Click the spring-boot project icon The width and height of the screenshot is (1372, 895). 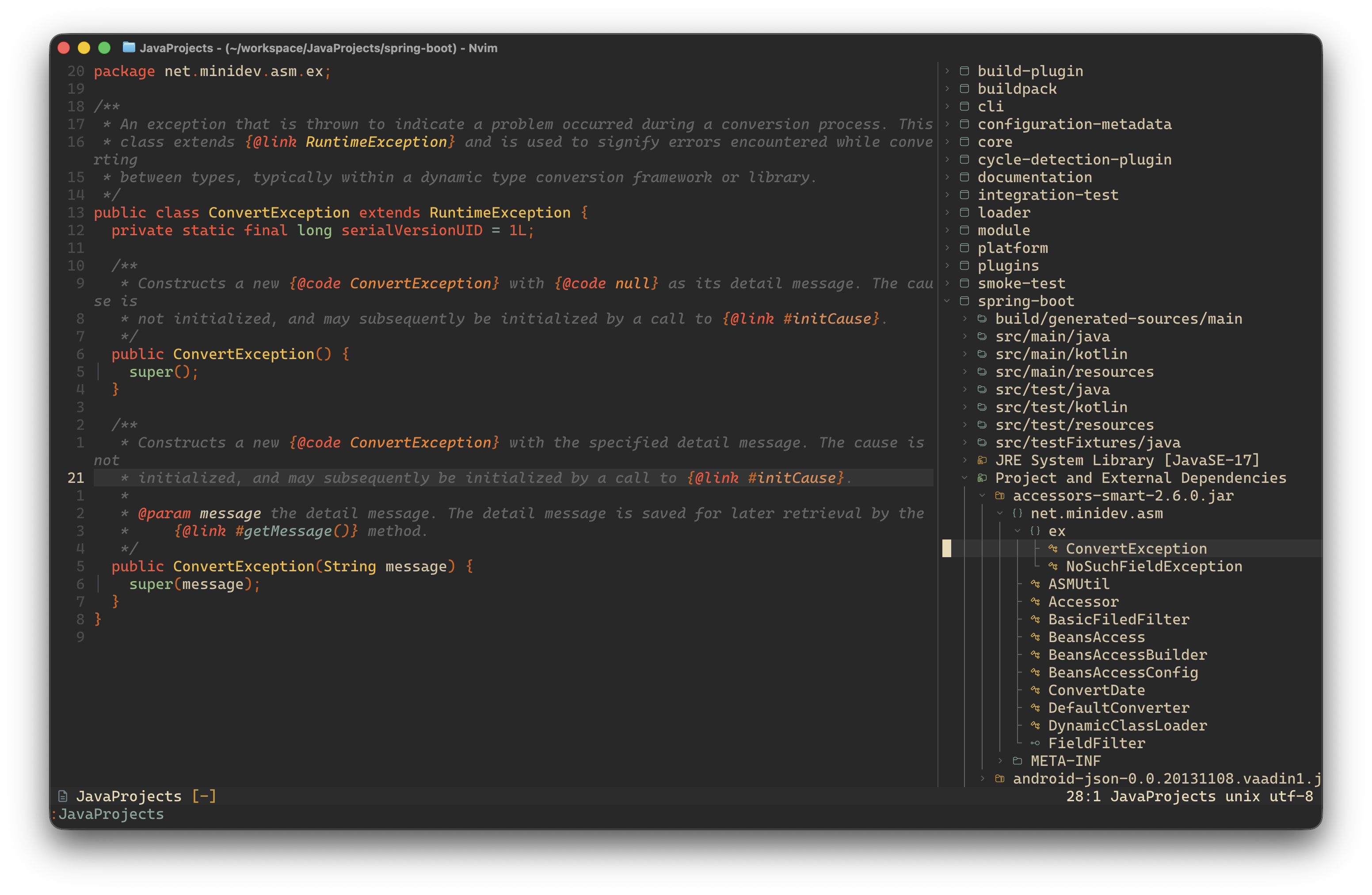[x=964, y=301]
